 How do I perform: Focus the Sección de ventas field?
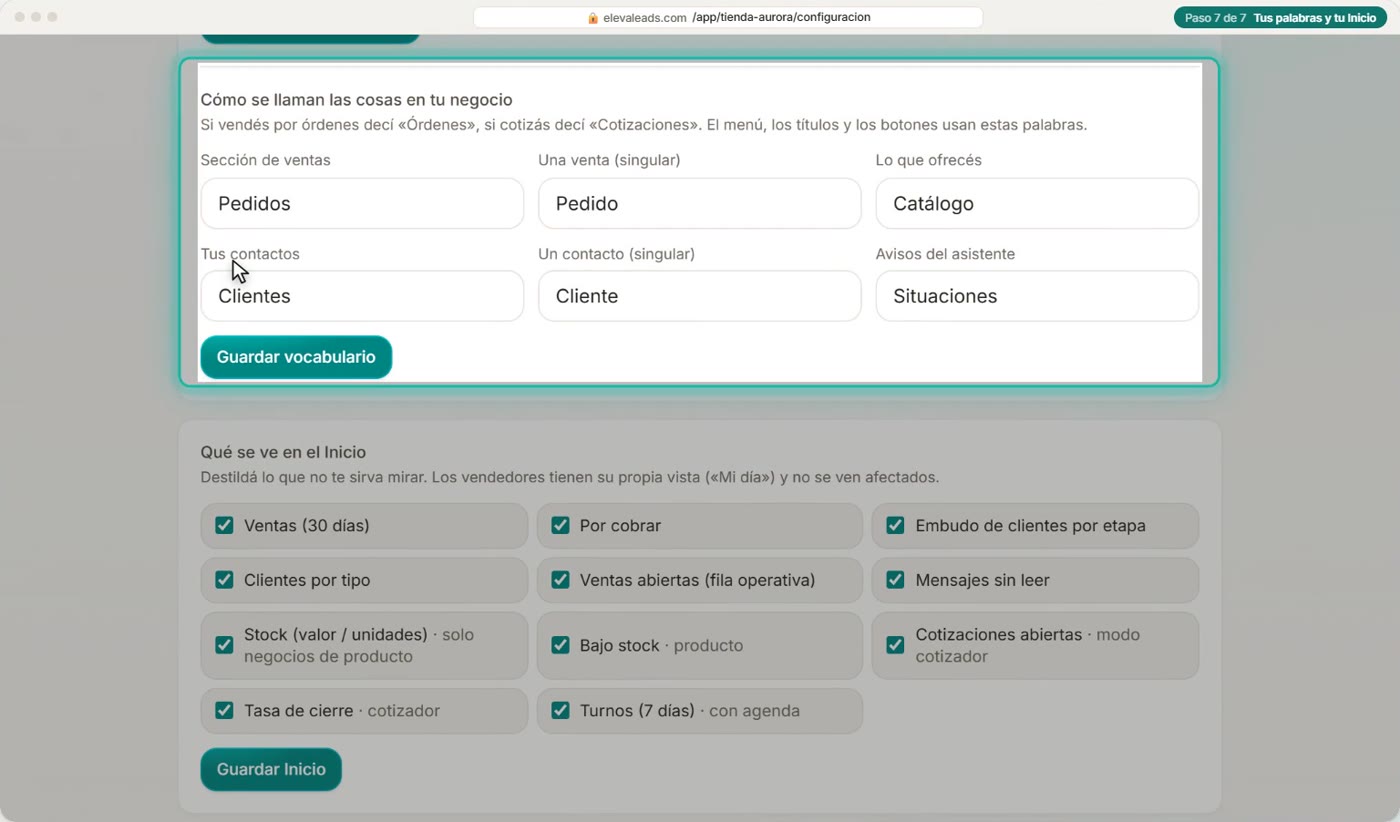(362, 204)
